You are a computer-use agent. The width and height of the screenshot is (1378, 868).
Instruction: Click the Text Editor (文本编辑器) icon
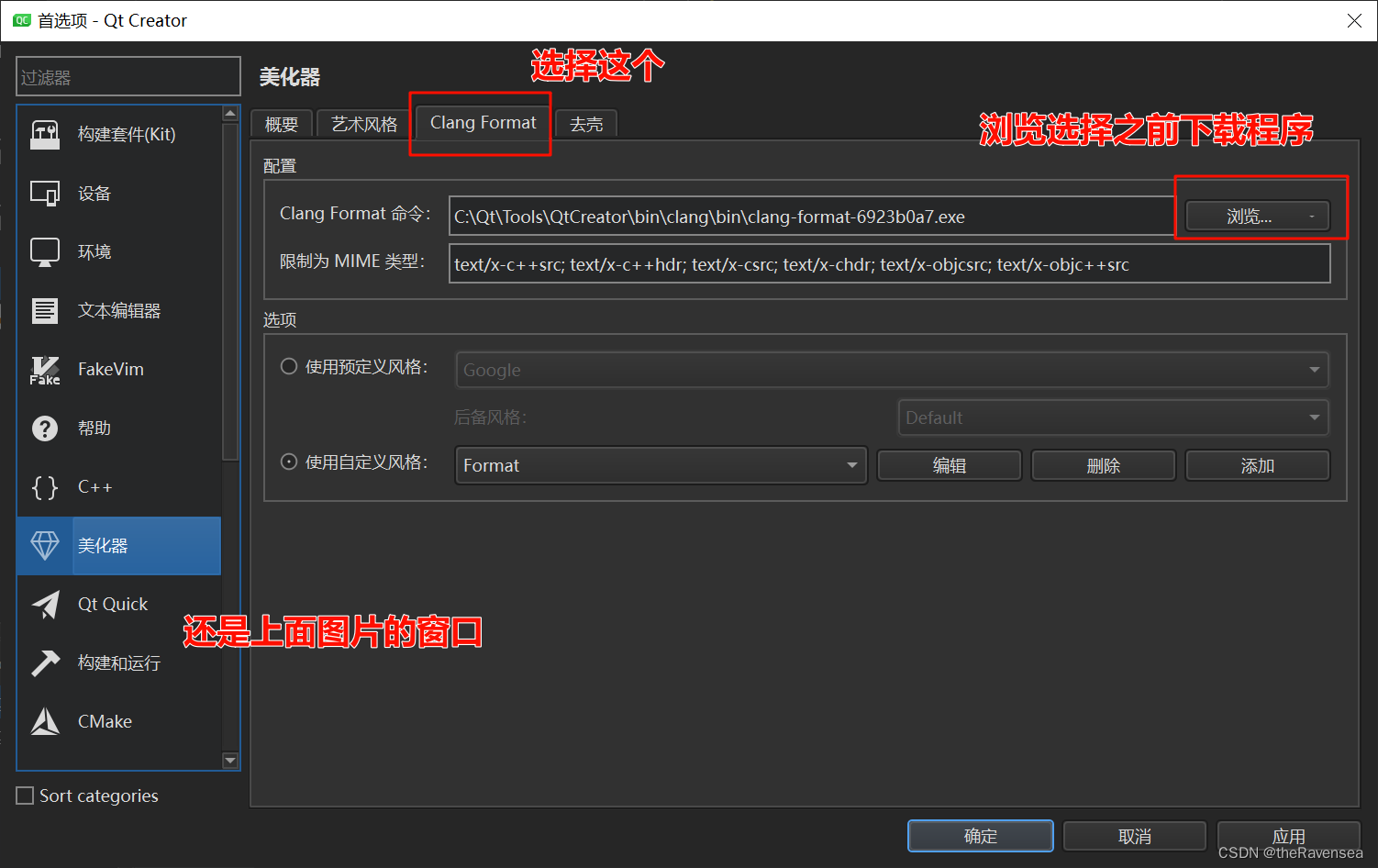(x=45, y=311)
